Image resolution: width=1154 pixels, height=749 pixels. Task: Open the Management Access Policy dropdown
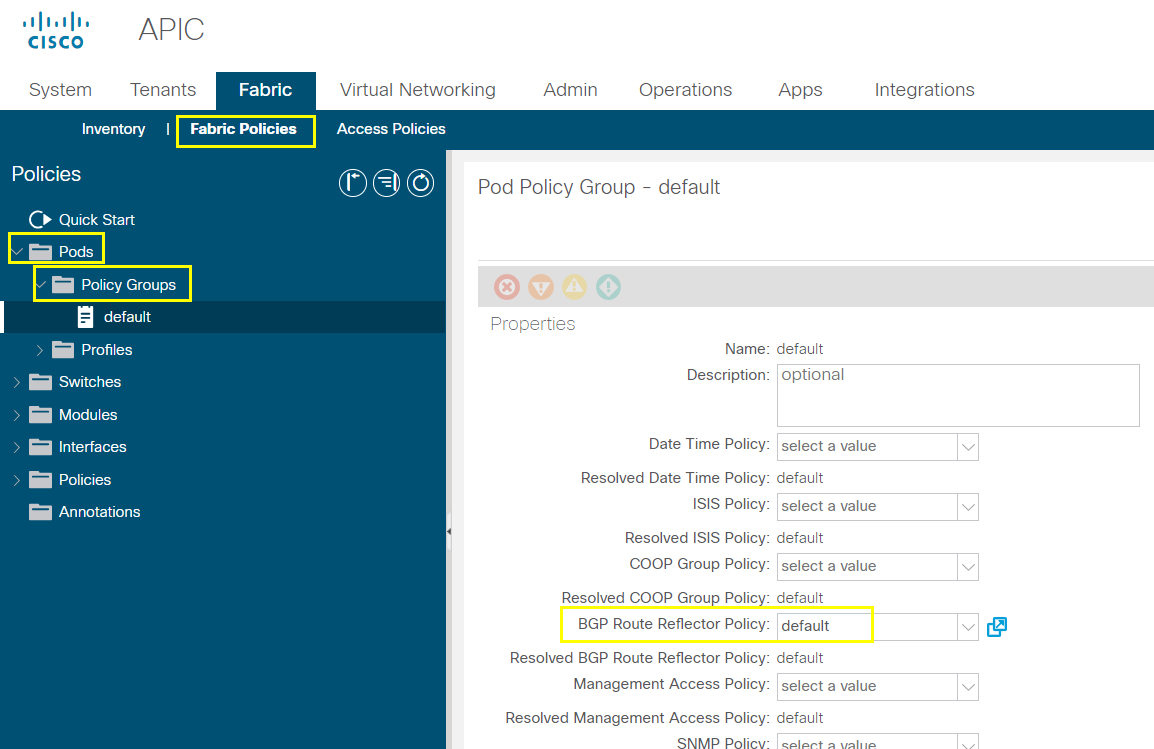[x=968, y=686]
